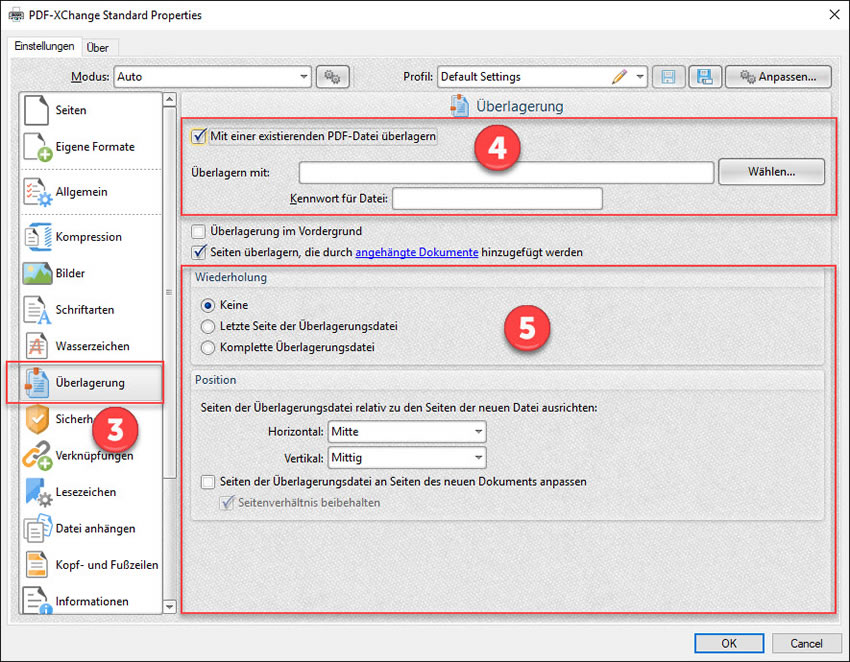Open the Wasserzeichen list label
This screenshot has width=850, height=662.
(x=93, y=346)
